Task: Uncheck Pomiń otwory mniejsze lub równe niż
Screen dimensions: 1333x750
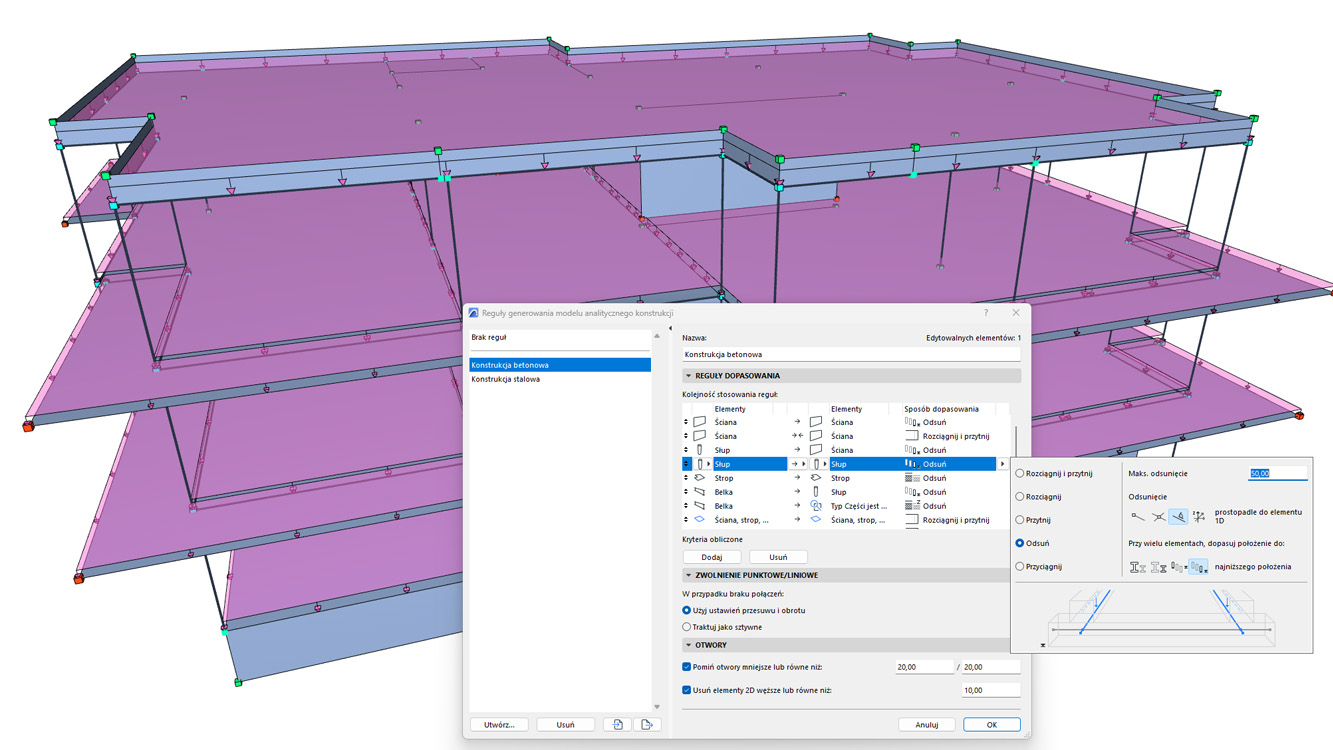Action: coord(684,668)
